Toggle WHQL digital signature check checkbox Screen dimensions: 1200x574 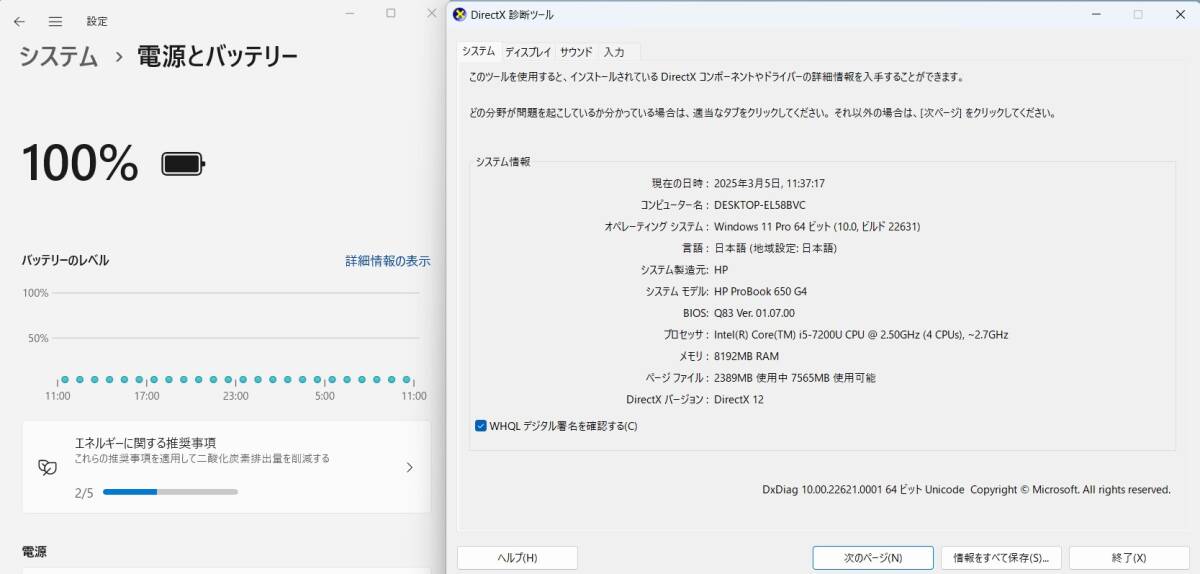click(481, 425)
